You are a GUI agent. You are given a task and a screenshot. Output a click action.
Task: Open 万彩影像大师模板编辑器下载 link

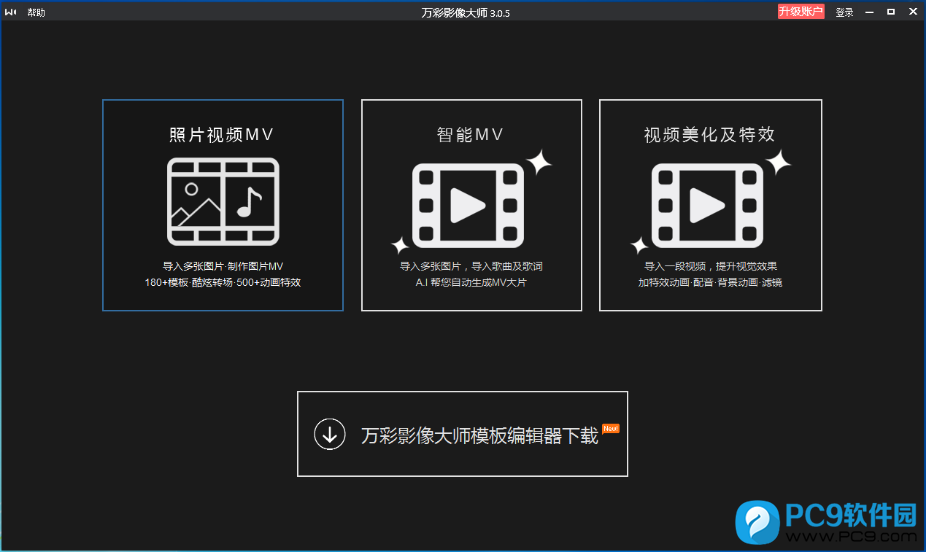pyautogui.click(x=480, y=436)
